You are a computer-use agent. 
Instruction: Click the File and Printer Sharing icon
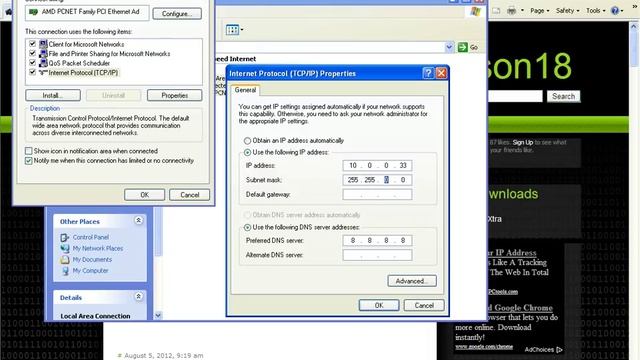tap(43, 53)
